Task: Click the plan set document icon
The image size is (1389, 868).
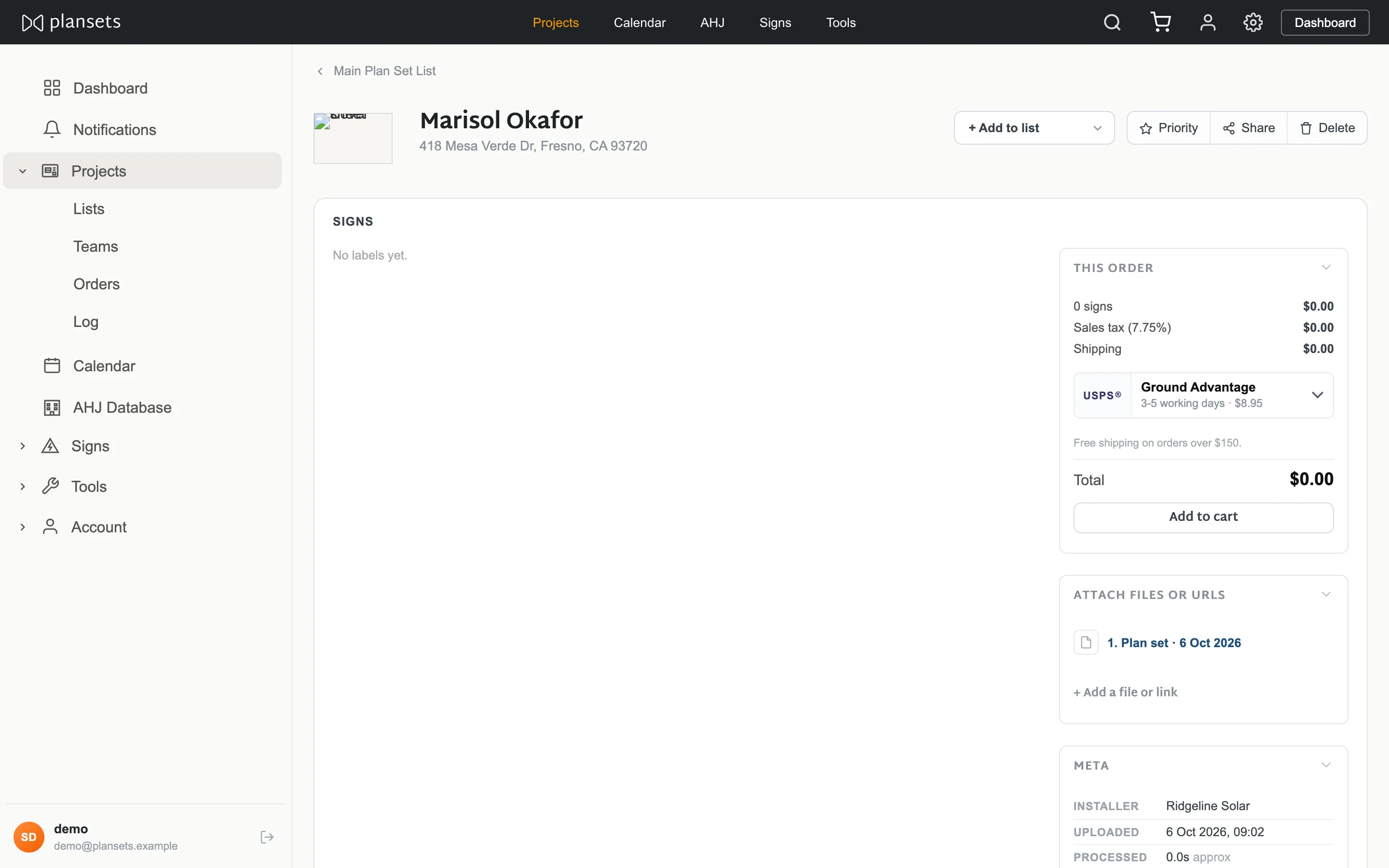Action: [x=1086, y=642]
